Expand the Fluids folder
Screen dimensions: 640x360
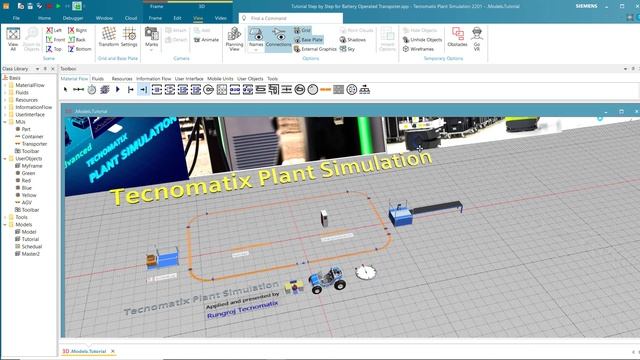(5, 93)
